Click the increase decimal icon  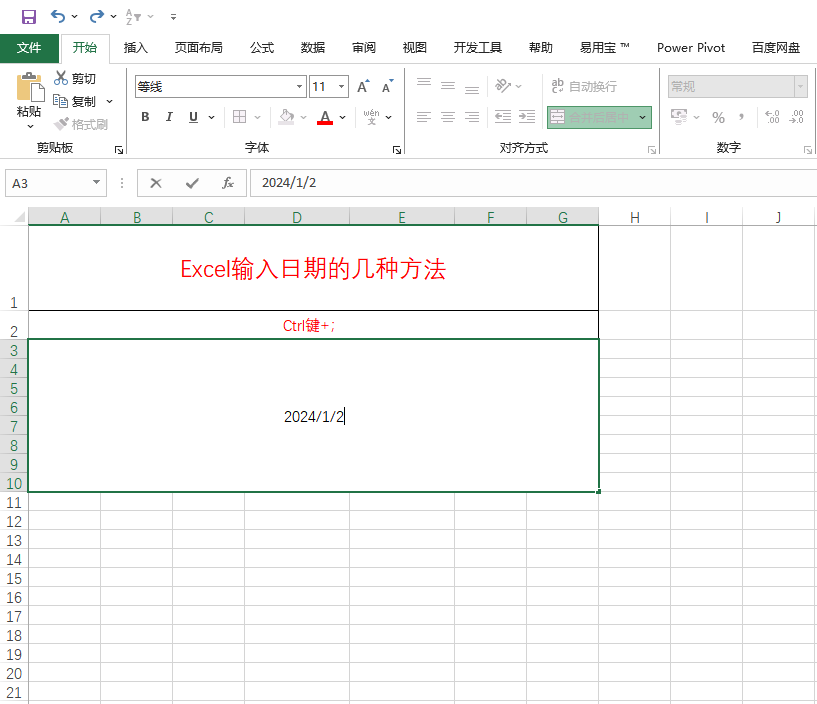pyautogui.click(x=772, y=117)
